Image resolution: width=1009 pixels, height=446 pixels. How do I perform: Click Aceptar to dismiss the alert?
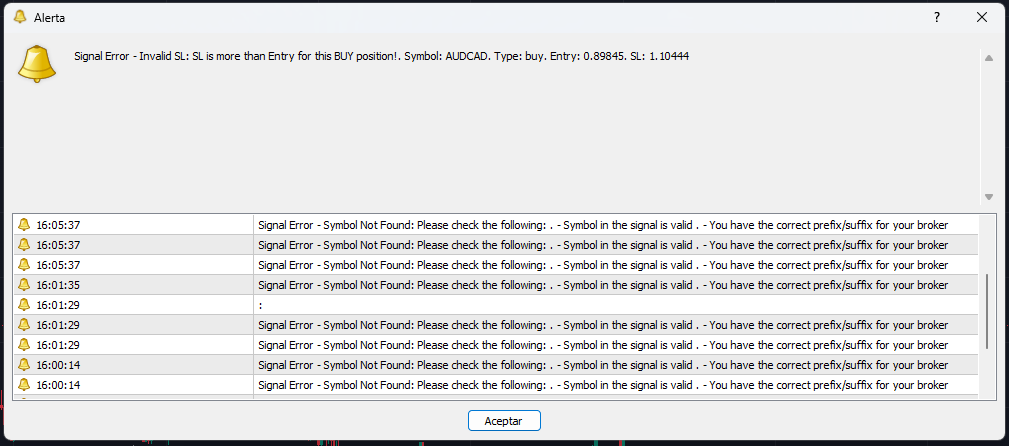click(x=504, y=421)
